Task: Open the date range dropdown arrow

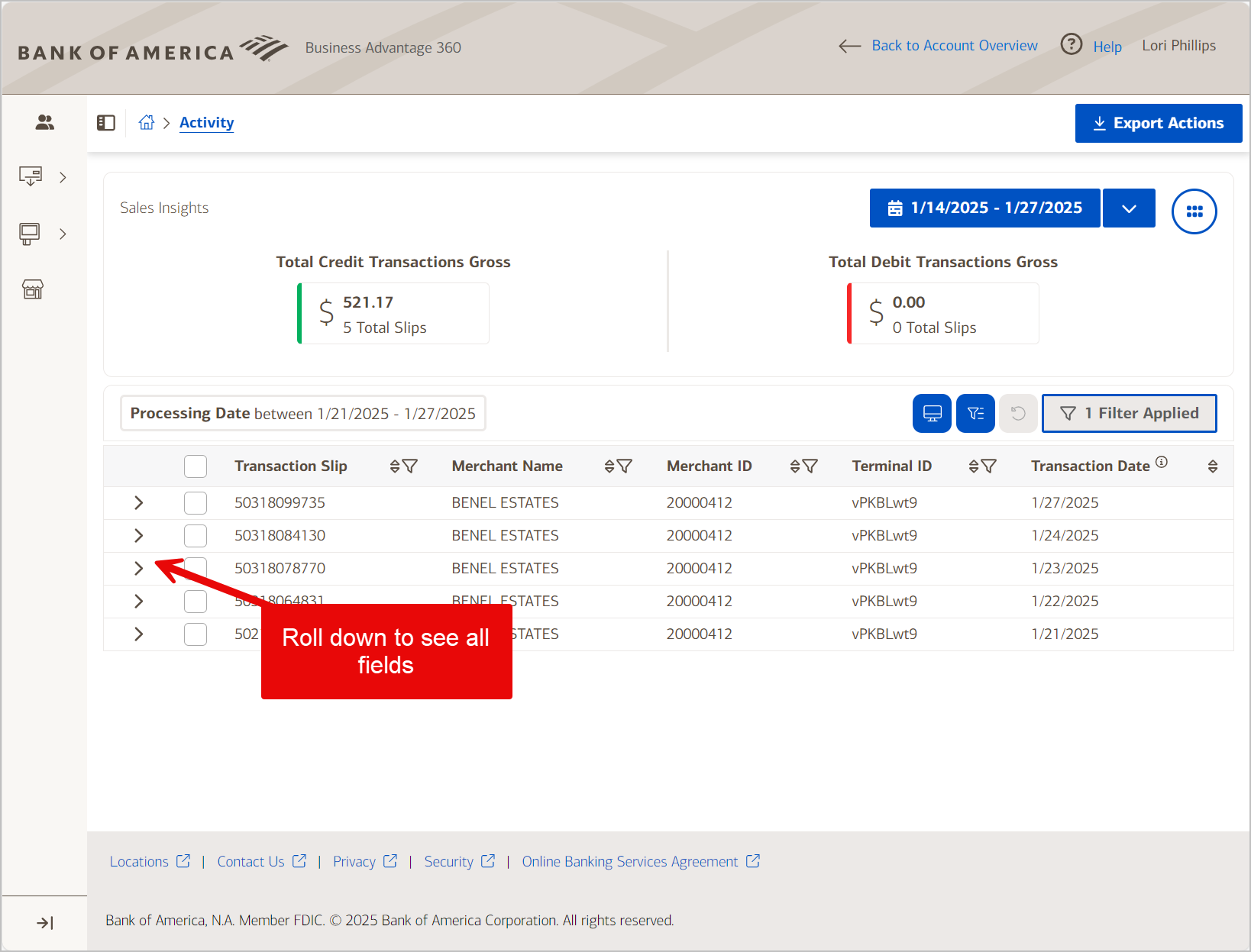Action: click(x=1129, y=208)
